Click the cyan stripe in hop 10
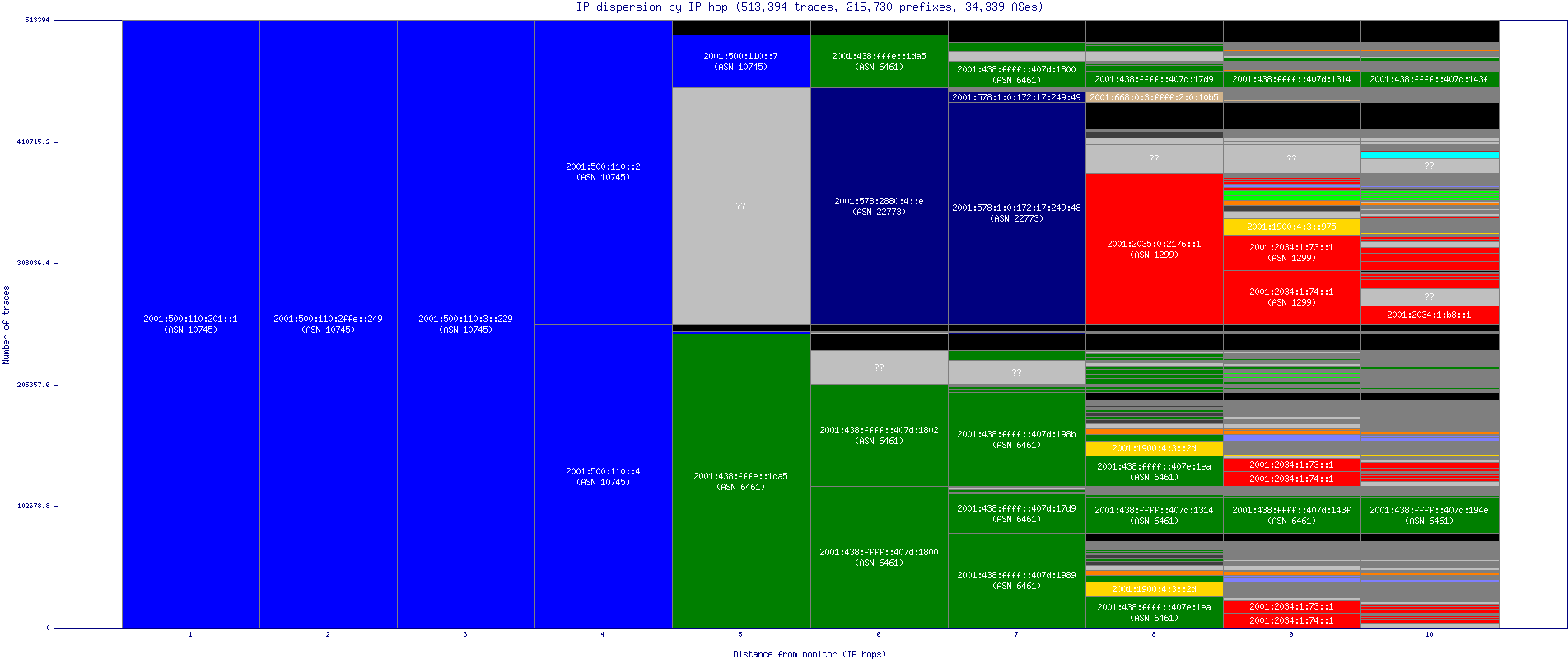 pyautogui.click(x=1430, y=155)
